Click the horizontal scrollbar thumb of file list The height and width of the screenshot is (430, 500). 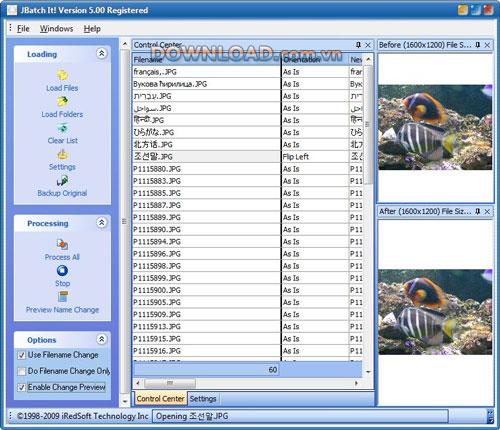click(170, 383)
